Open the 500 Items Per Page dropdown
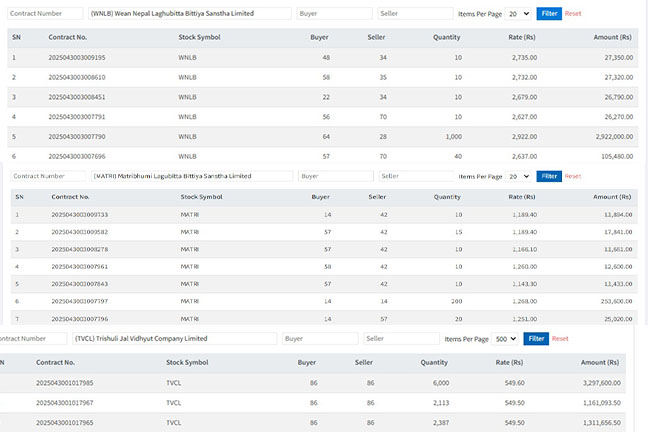648x432 pixels. coord(505,339)
